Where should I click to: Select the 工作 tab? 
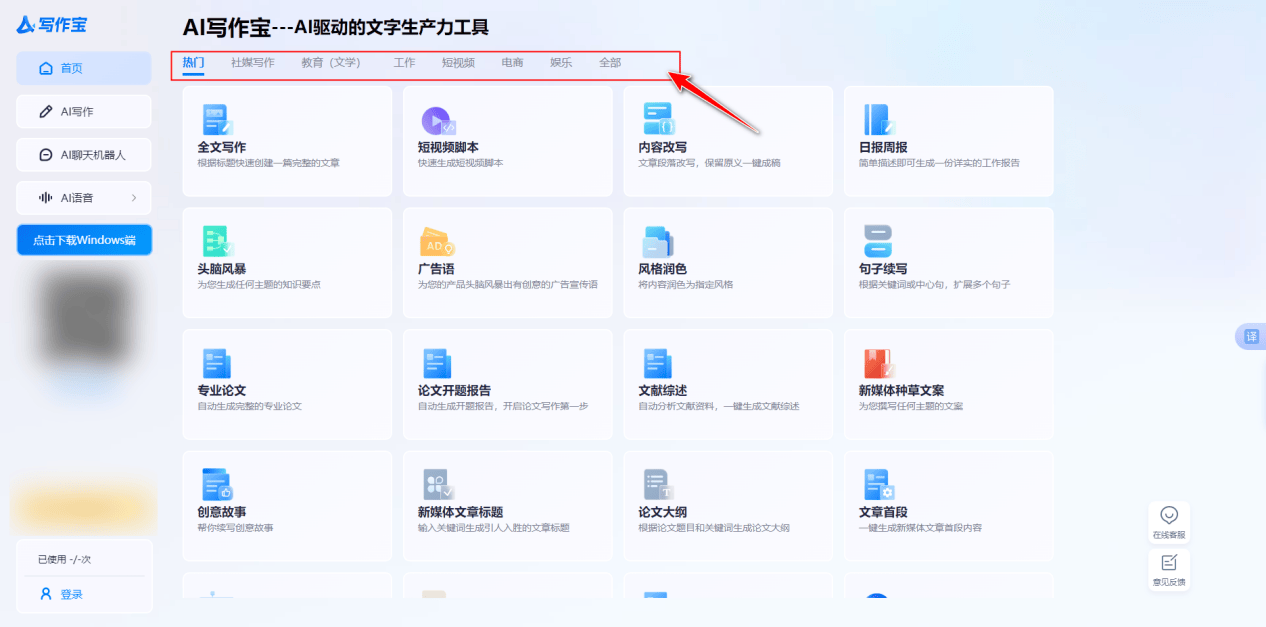(x=404, y=63)
